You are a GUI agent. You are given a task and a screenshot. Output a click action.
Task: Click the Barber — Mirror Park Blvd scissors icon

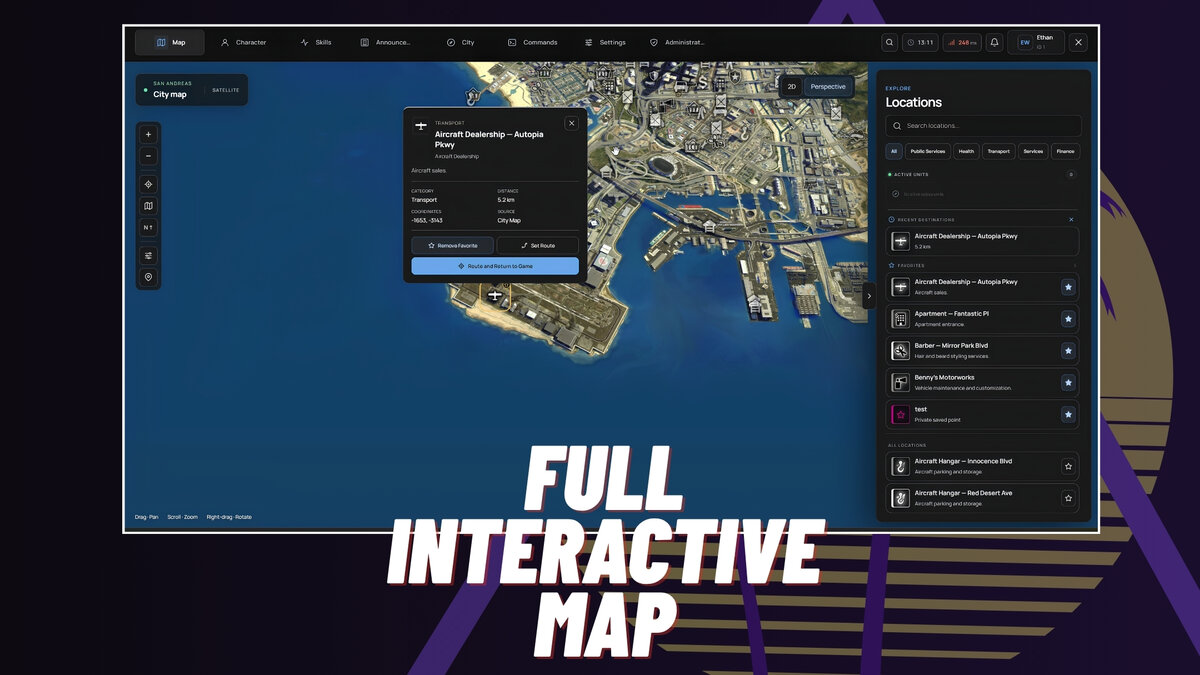click(900, 350)
